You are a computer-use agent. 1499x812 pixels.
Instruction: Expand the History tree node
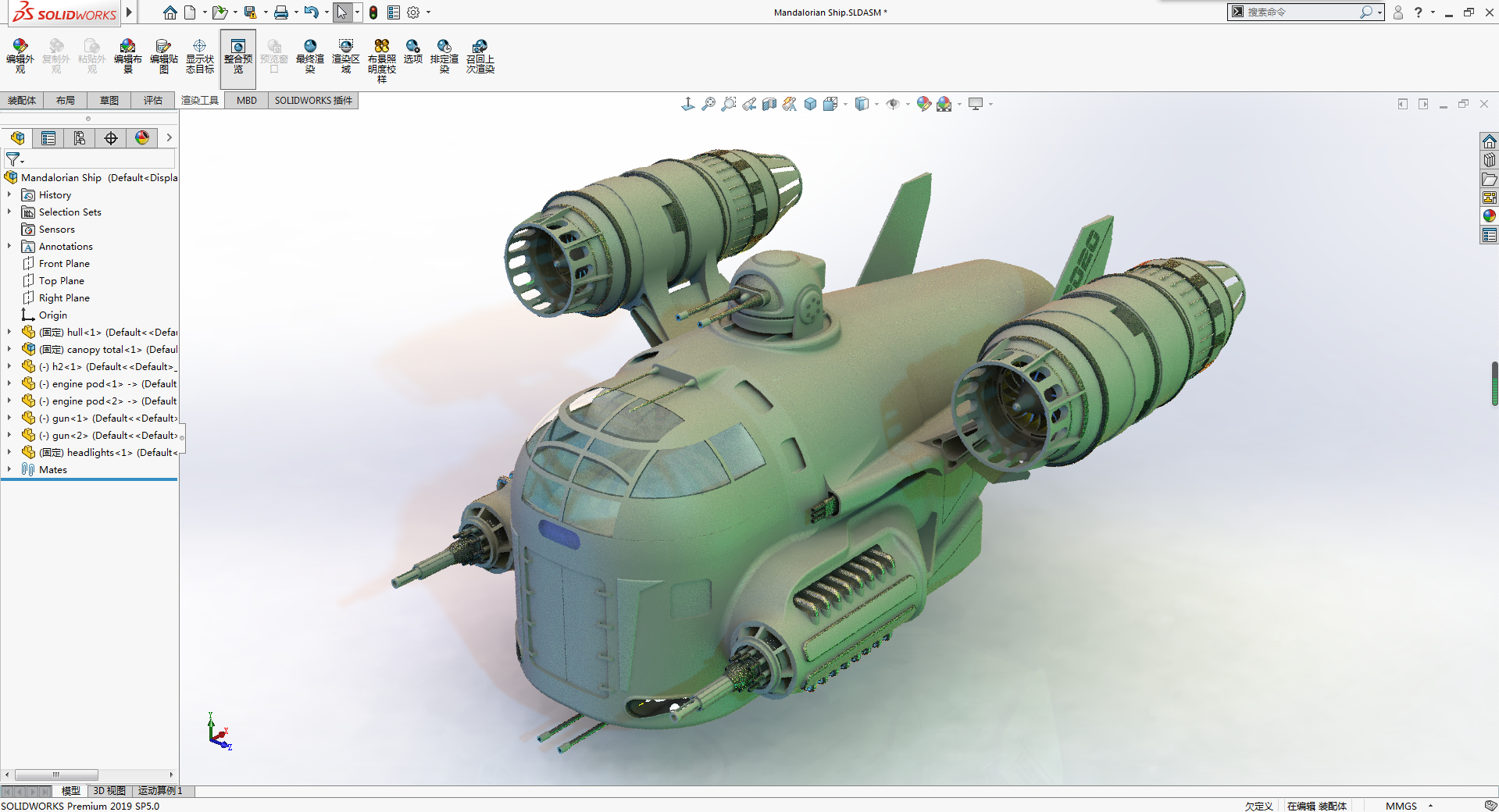coord(9,194)
